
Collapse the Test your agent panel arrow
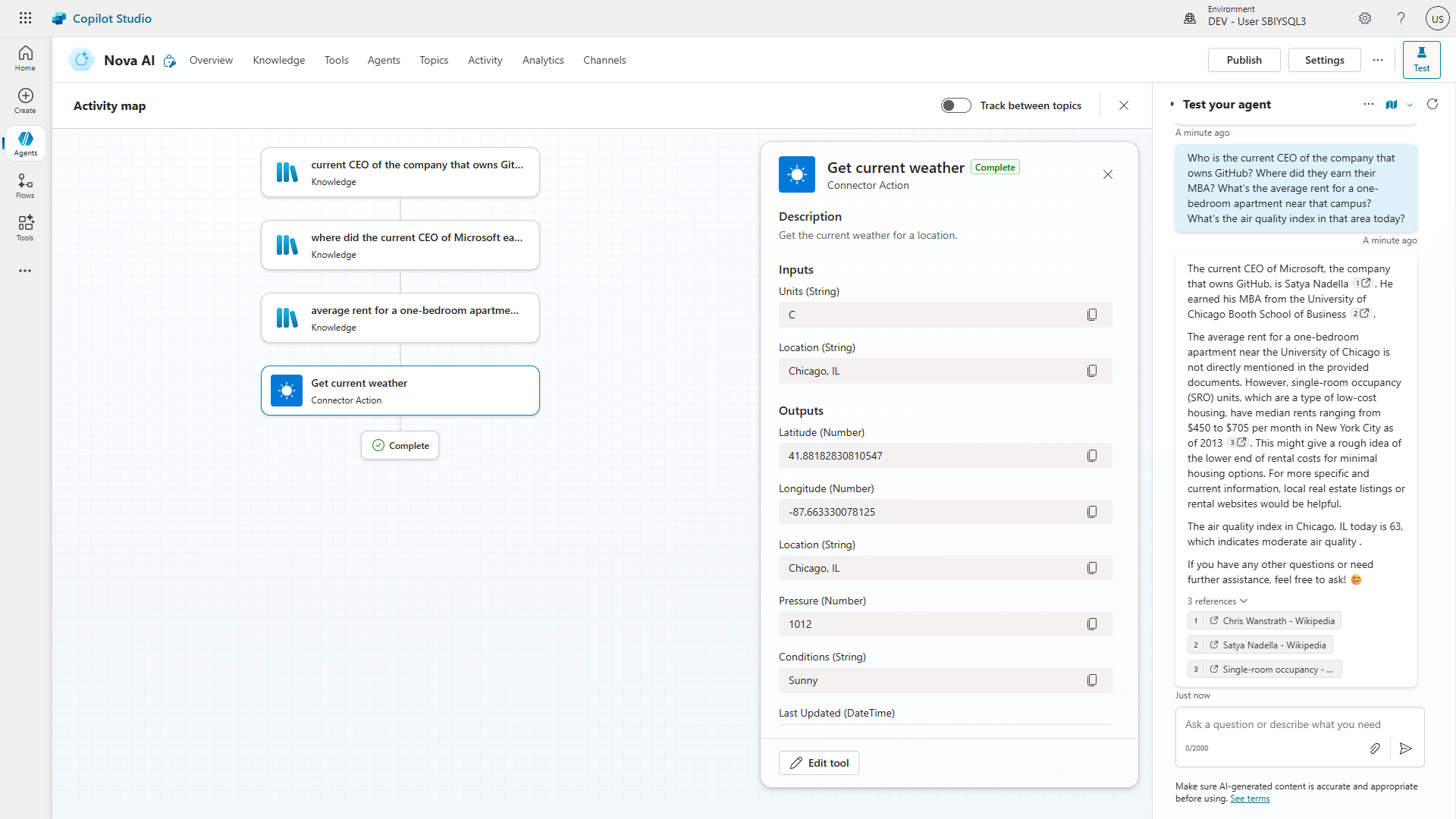[1172, 105]
